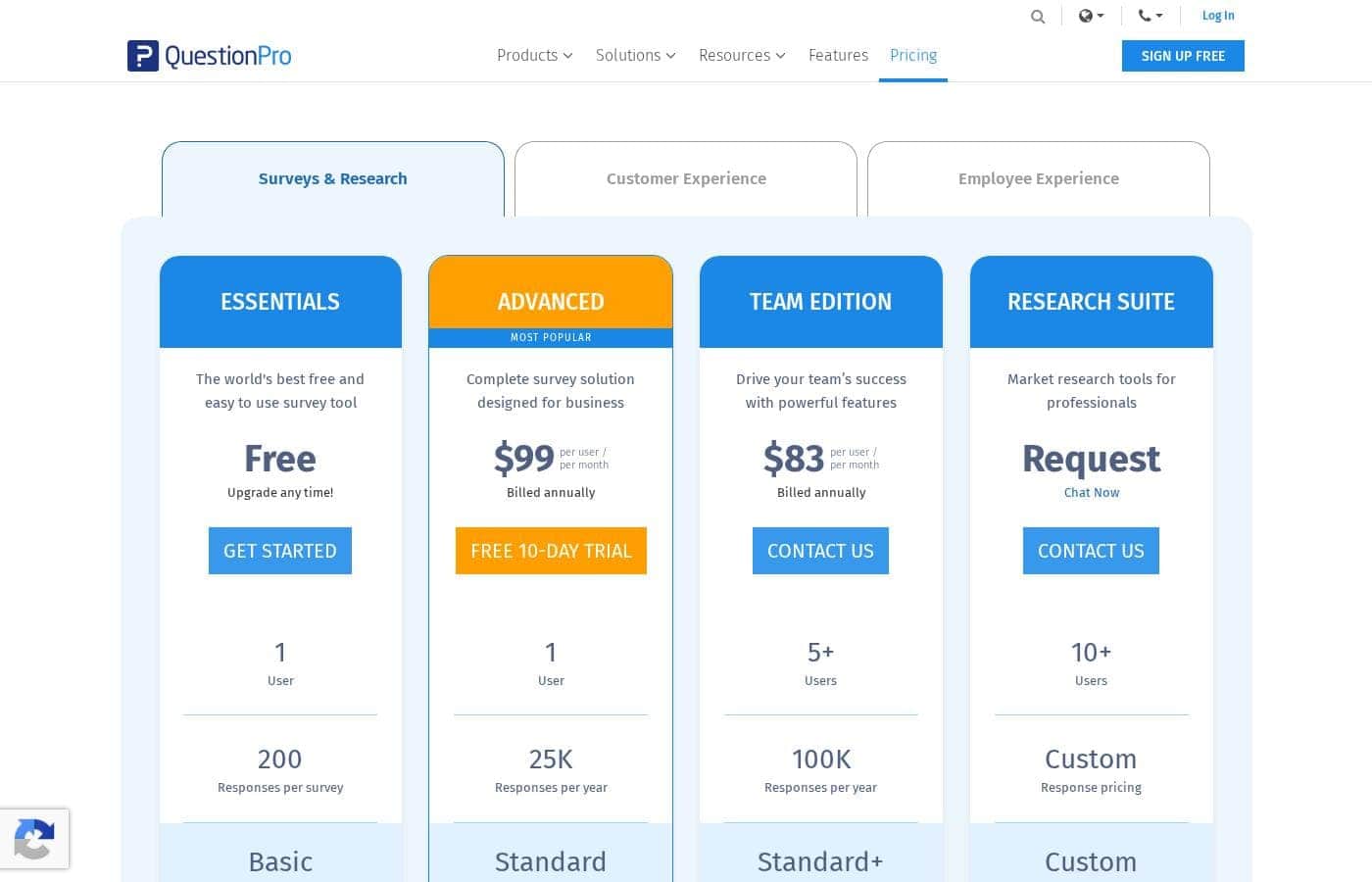Screen dimensions: 1372x882
Task: Go to the Features page
Action: coord(838,56)
